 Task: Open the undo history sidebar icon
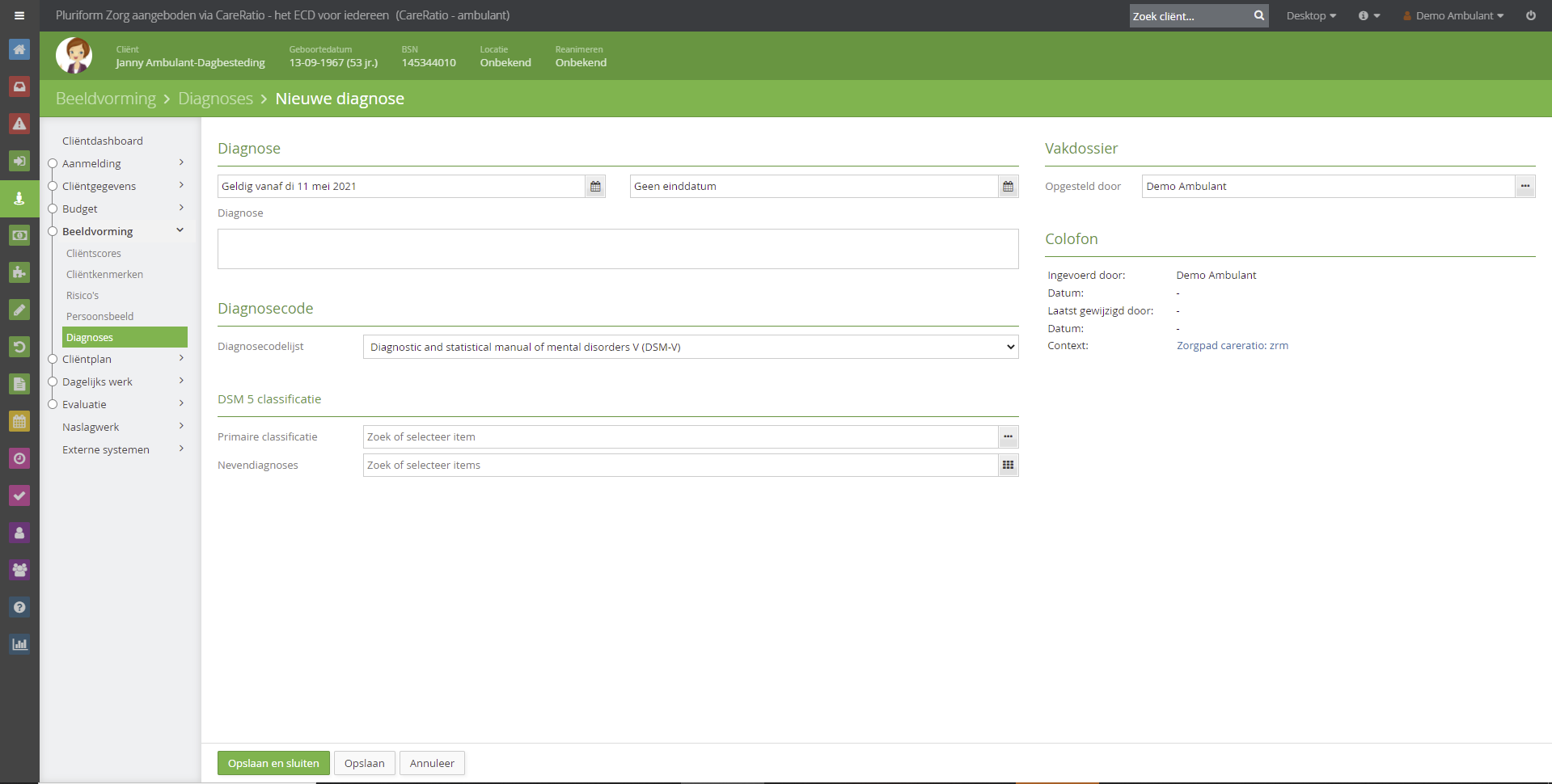[19, 347]
